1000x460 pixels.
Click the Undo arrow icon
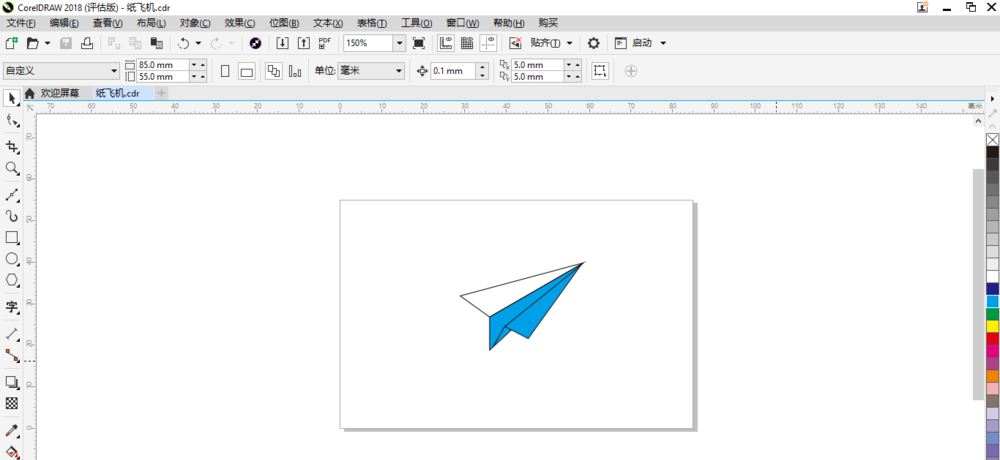pyautogui.click(x=184, y=43)
